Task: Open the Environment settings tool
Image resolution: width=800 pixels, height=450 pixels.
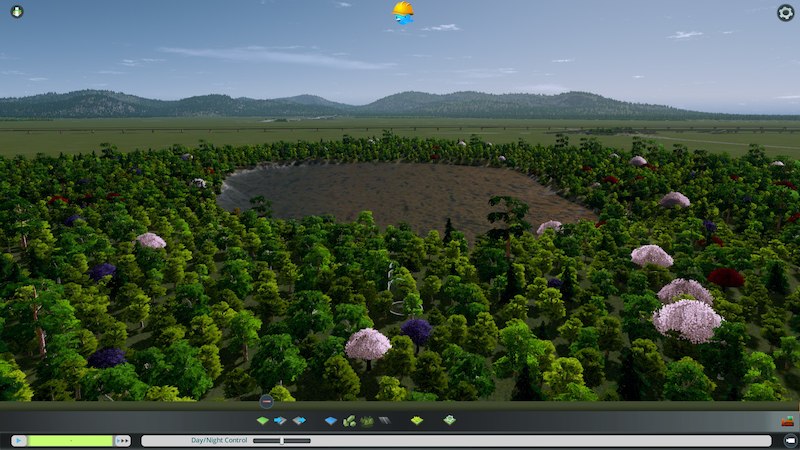Action: click(417, 421)
